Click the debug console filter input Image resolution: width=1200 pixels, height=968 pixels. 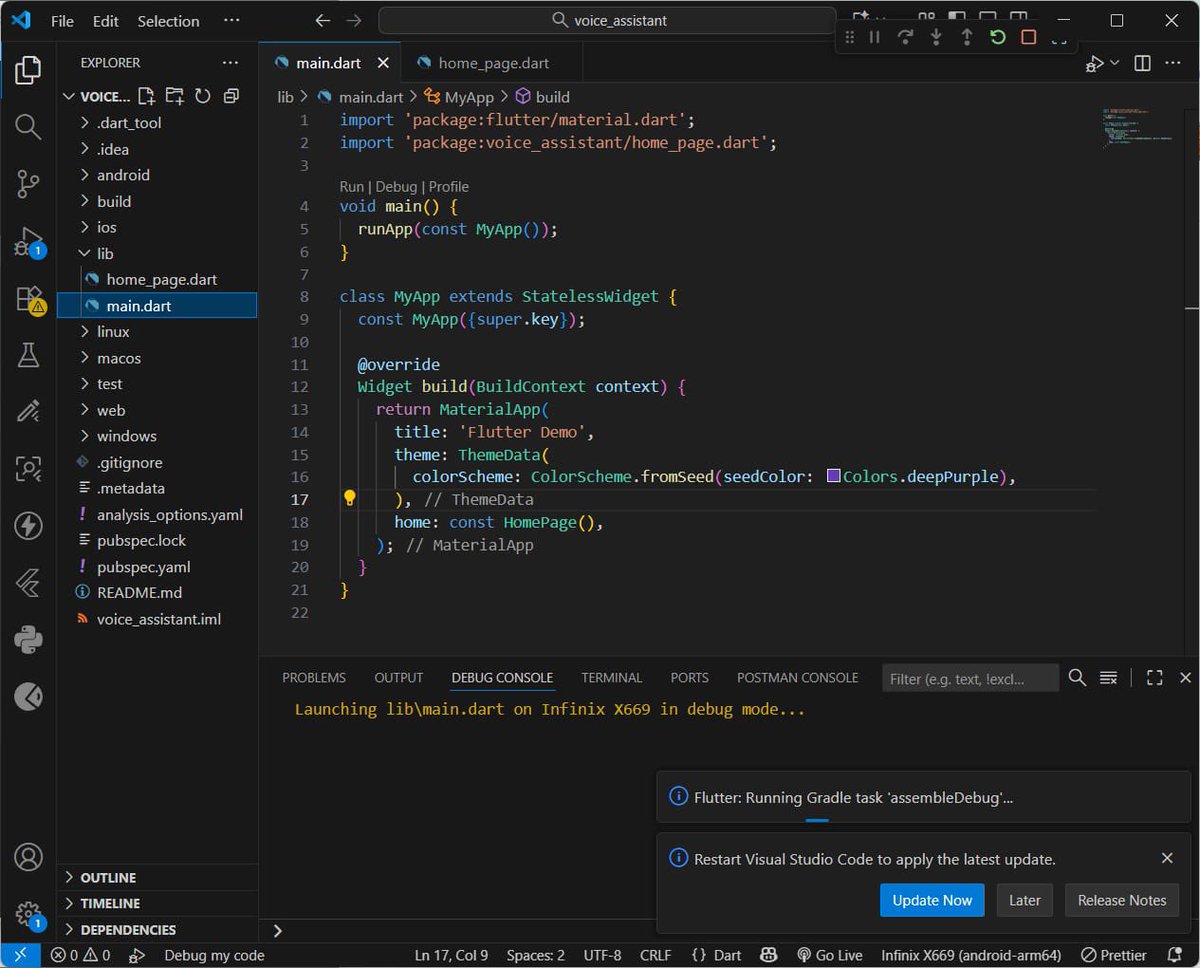[970, 678]
